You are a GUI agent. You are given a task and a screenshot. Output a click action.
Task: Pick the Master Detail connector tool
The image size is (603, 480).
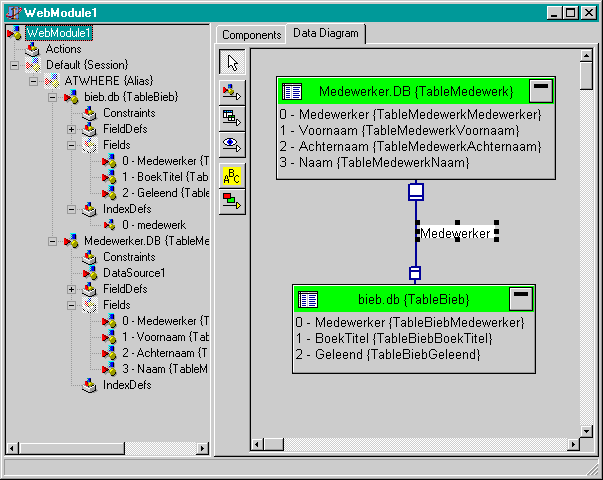pos(231,118)
